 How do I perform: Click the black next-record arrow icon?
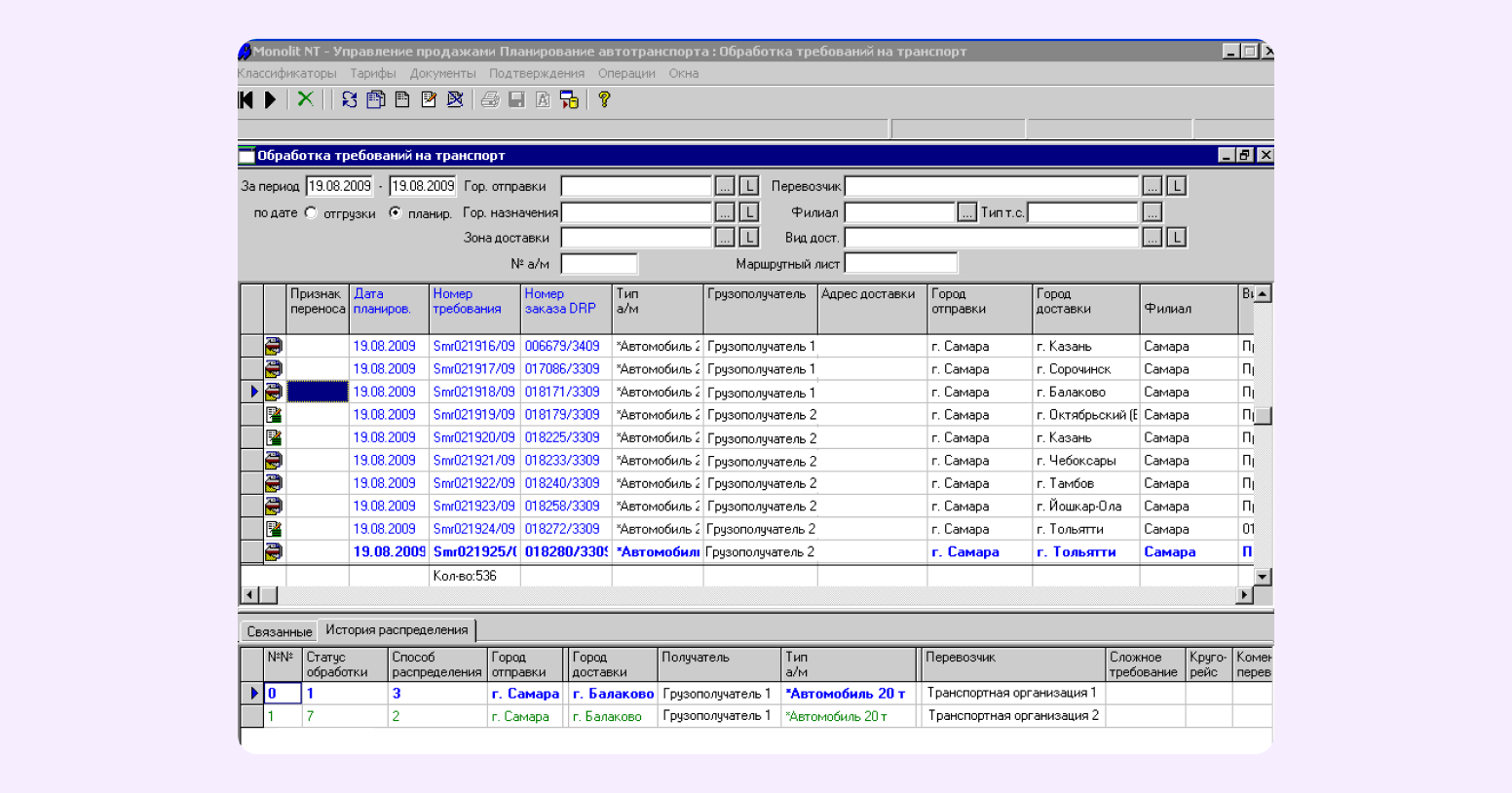point(271,99)
